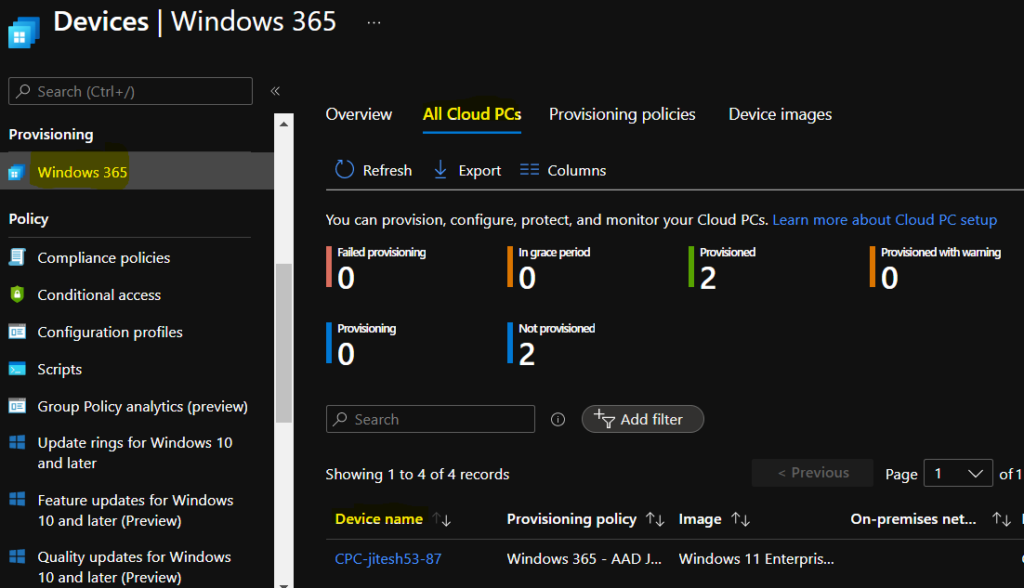Click the search info circle icon
This screenshot has height=588, width=1024.
click(558, 419)
